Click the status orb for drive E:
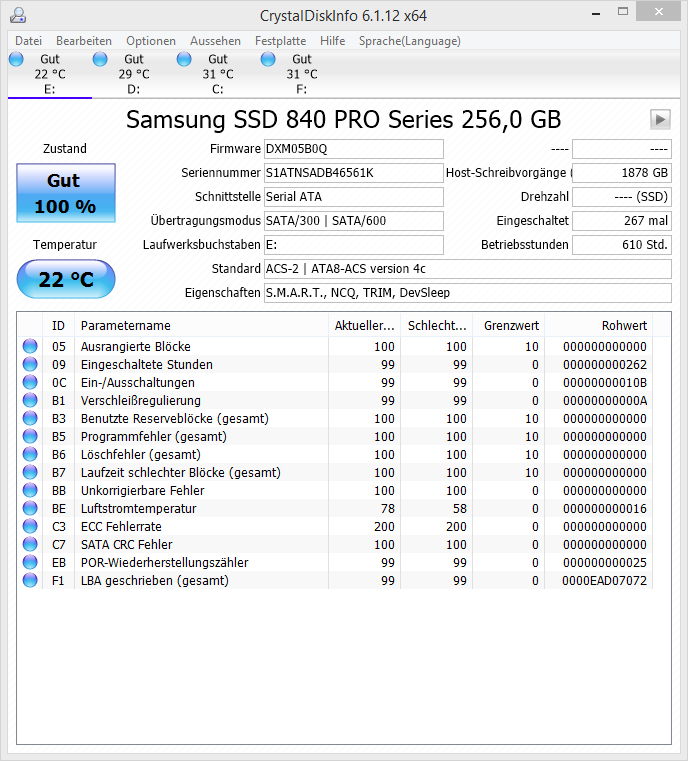 16,59
